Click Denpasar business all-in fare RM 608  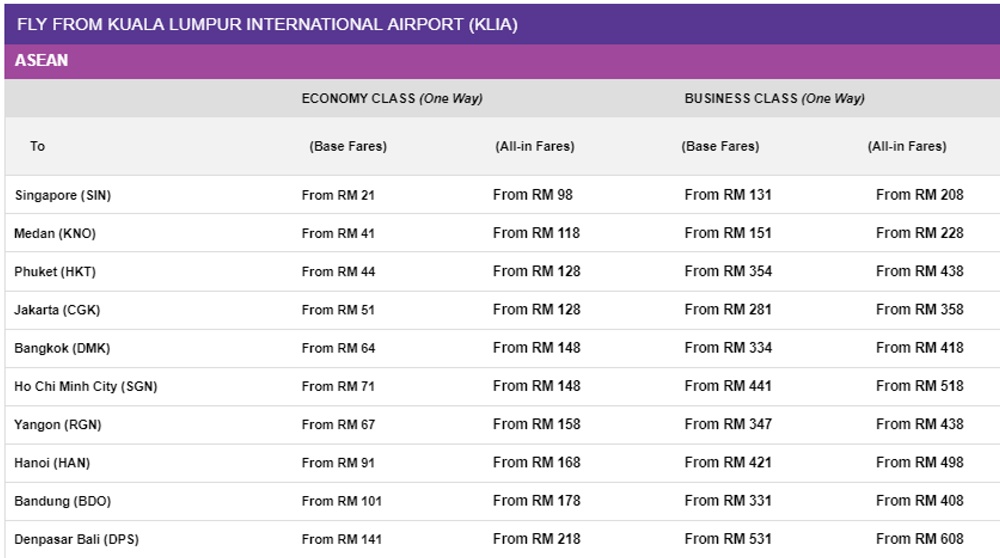[x=920, y=539]
